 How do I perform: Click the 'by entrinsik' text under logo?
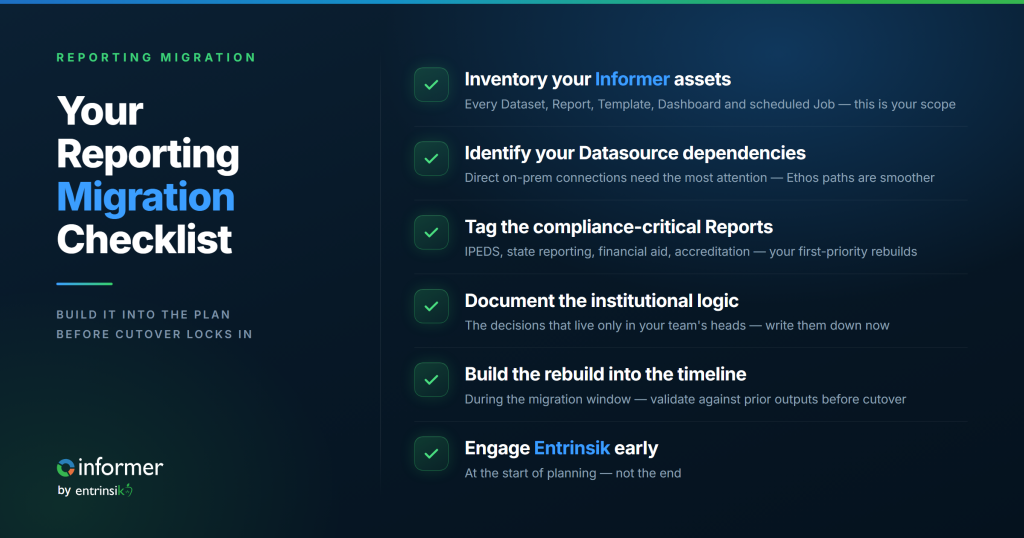click(x=95, y=490)
